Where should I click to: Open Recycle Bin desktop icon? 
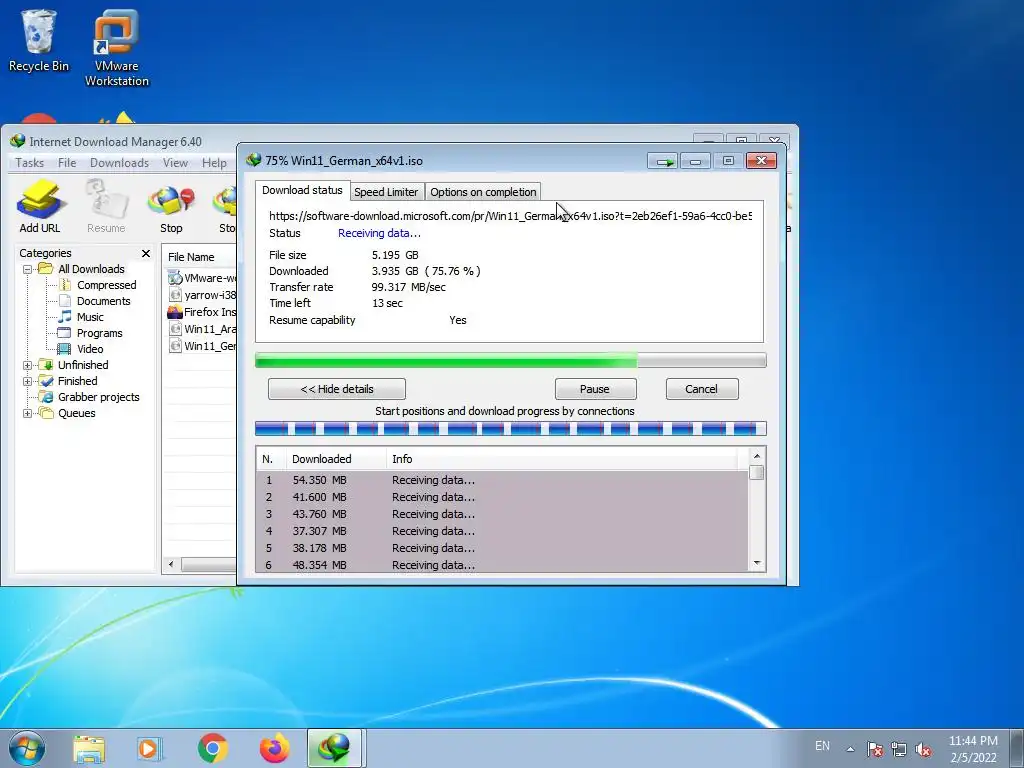[x=39, y=40]
